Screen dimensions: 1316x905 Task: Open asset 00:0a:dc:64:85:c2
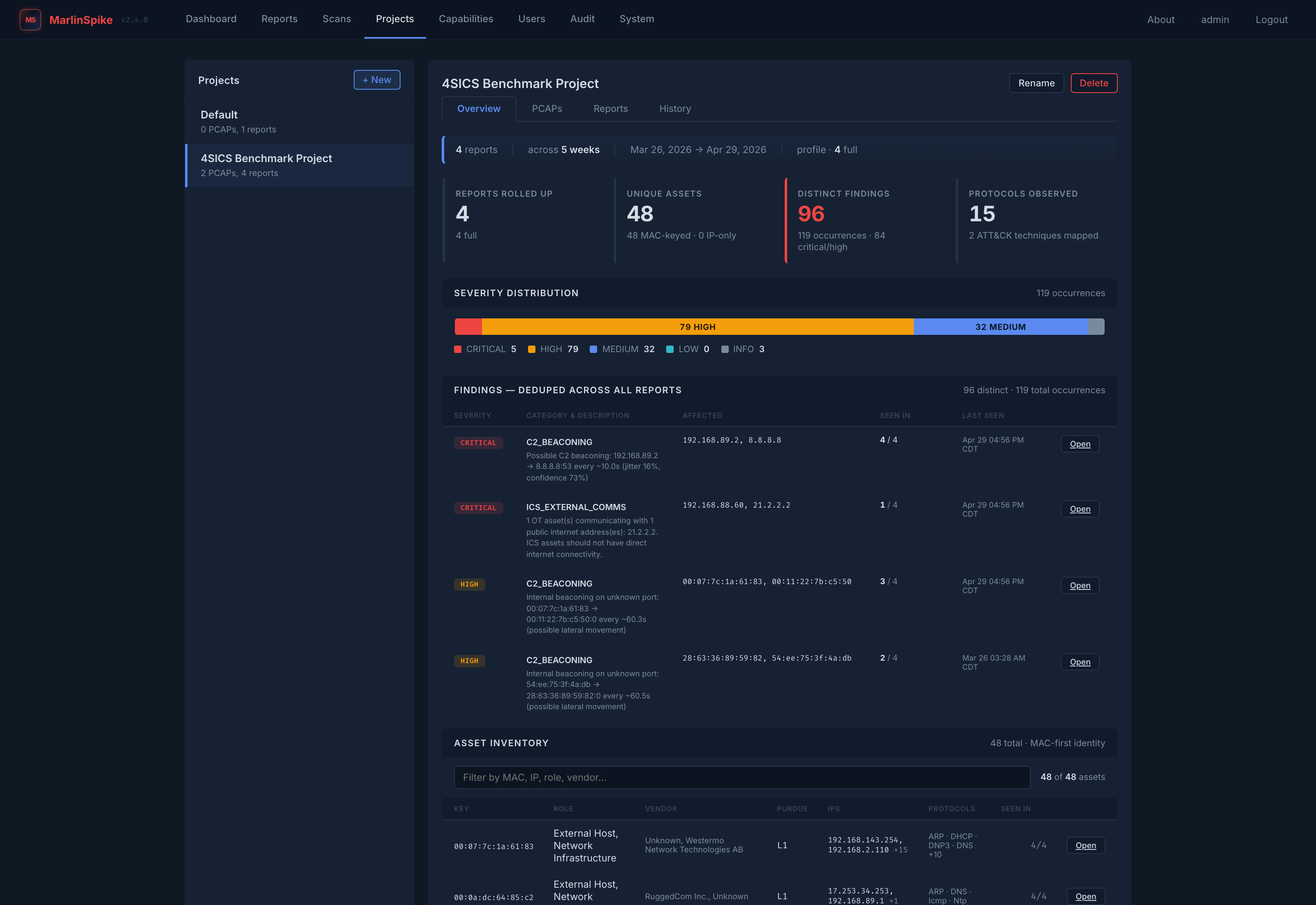click(1085, 896)
